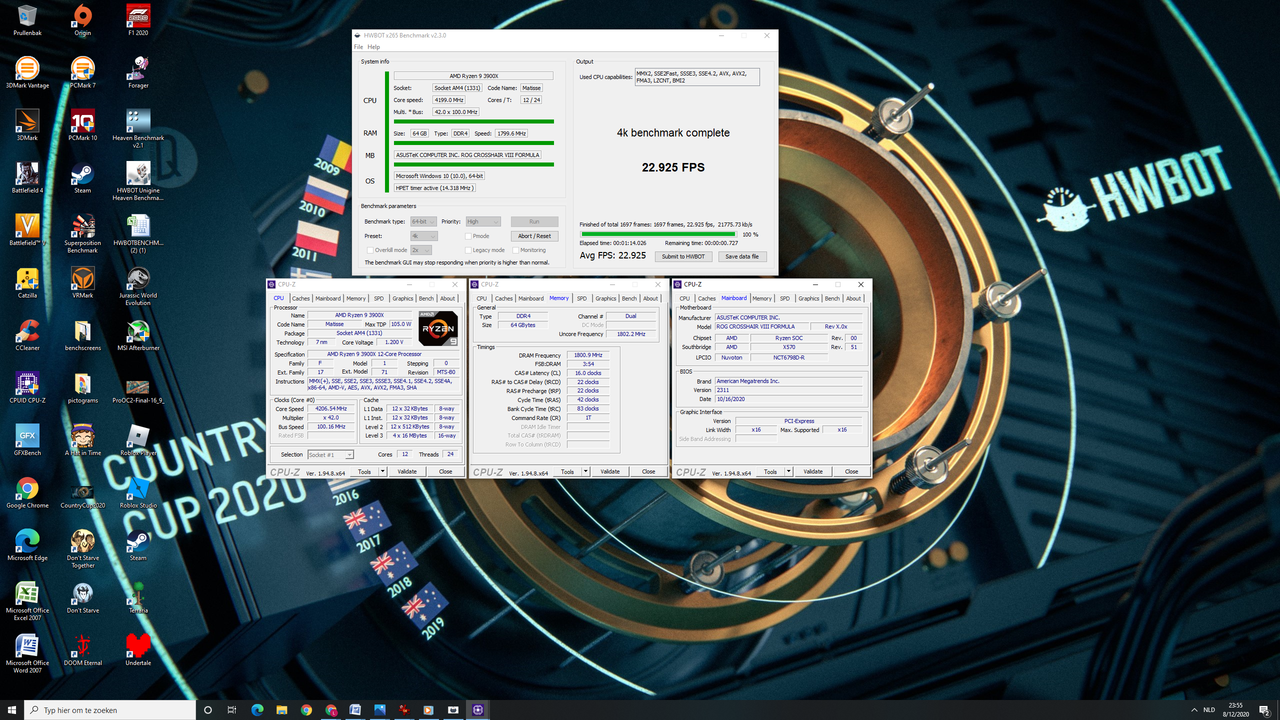Image resolution: width=1280 pixels, height=720 pixels.
Task: Toggle the Overkill mode checkbox
Action: coord(369,250)
